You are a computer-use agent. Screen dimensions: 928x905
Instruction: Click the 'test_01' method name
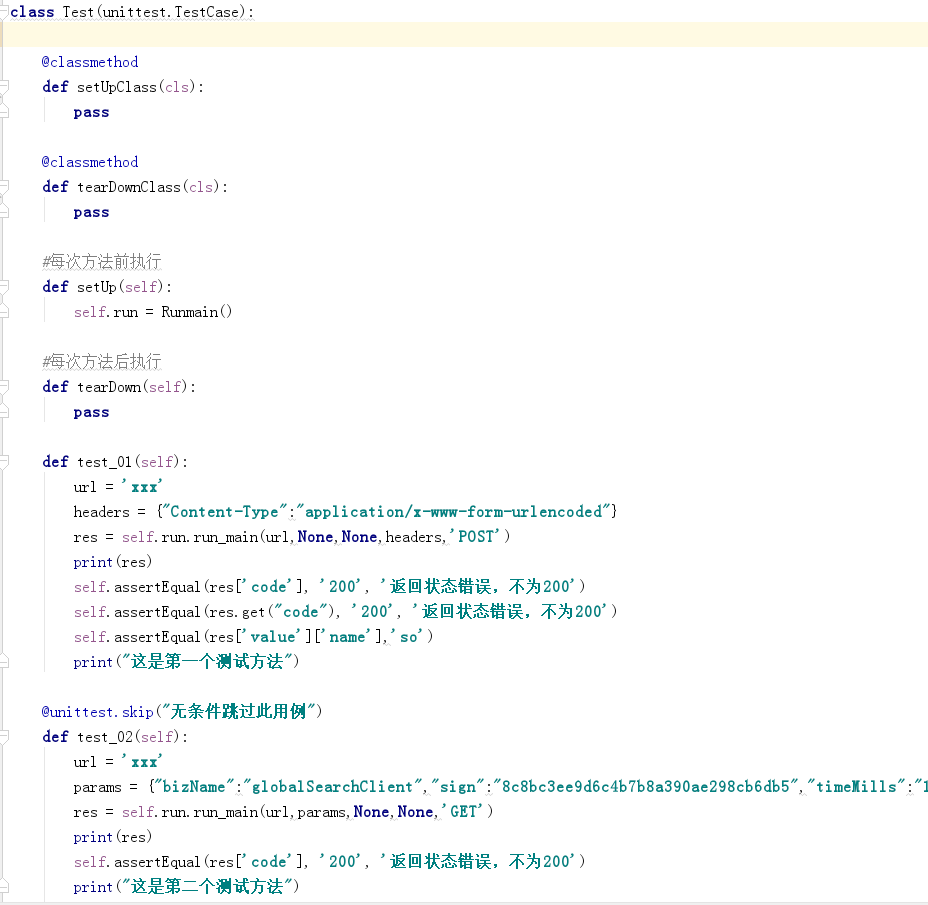coord(104,462)
